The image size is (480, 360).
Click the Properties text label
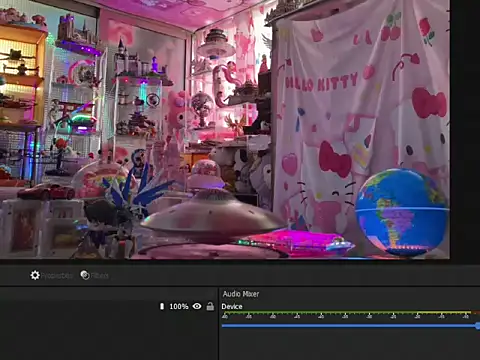57,276
